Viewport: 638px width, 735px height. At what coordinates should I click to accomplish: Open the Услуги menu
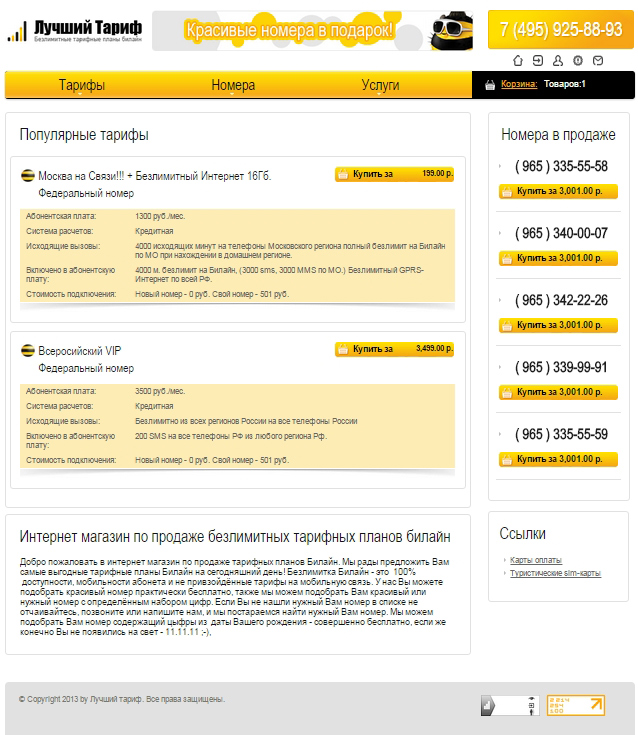(380, 85)
